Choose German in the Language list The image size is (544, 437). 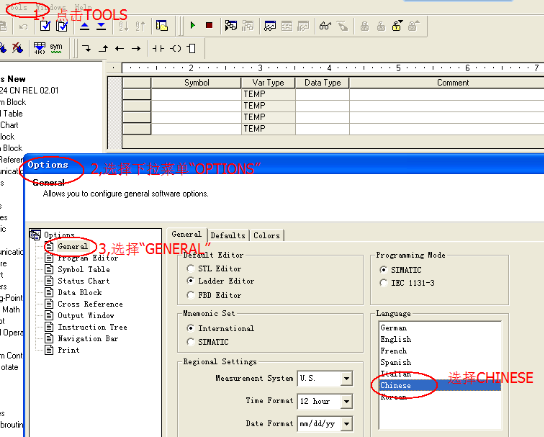[440, 328]
